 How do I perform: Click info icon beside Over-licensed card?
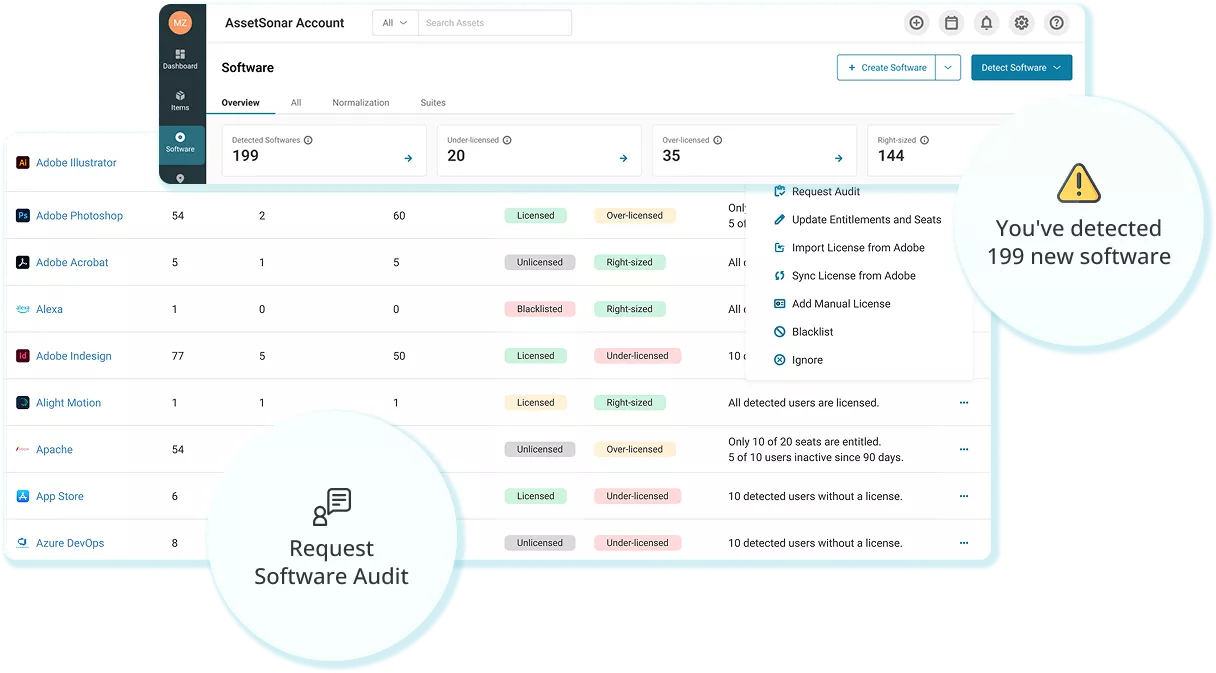[x=718, y=140]
